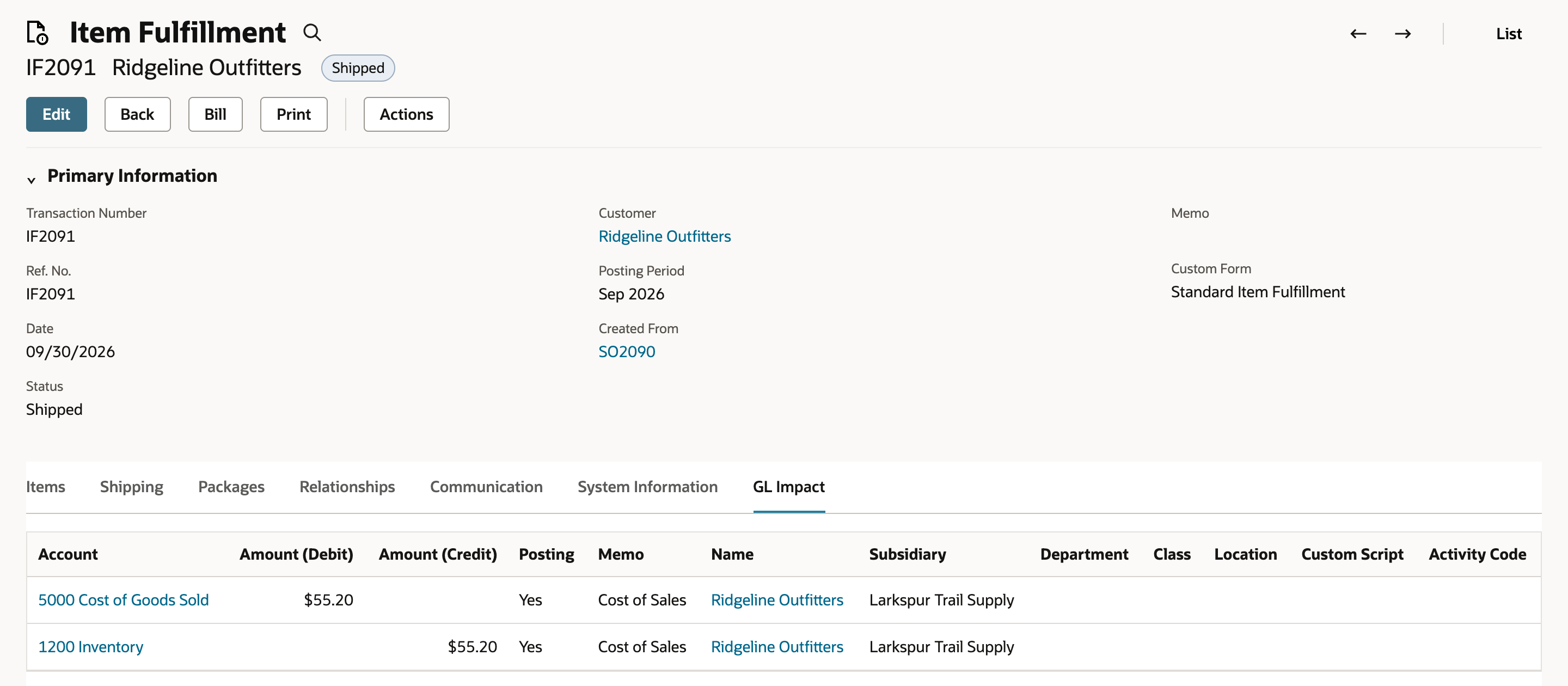Click the Activity Code column header
The image size is (1568, 686).
pyautogui.click(x=1477, y=555)
